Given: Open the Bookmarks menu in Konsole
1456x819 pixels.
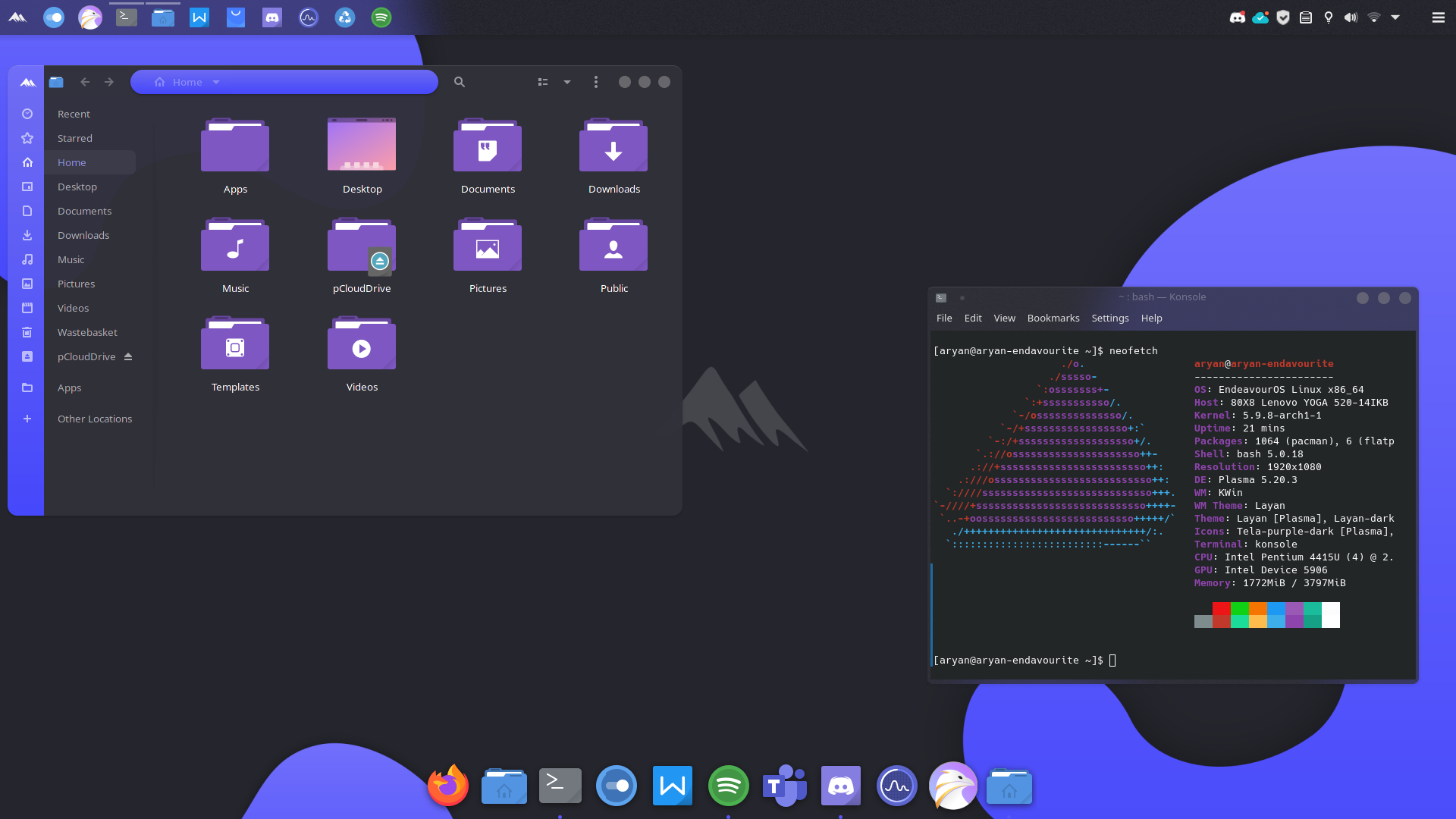Looking at the screenshot, I should pyautogui.click(x=1053, y=318).
